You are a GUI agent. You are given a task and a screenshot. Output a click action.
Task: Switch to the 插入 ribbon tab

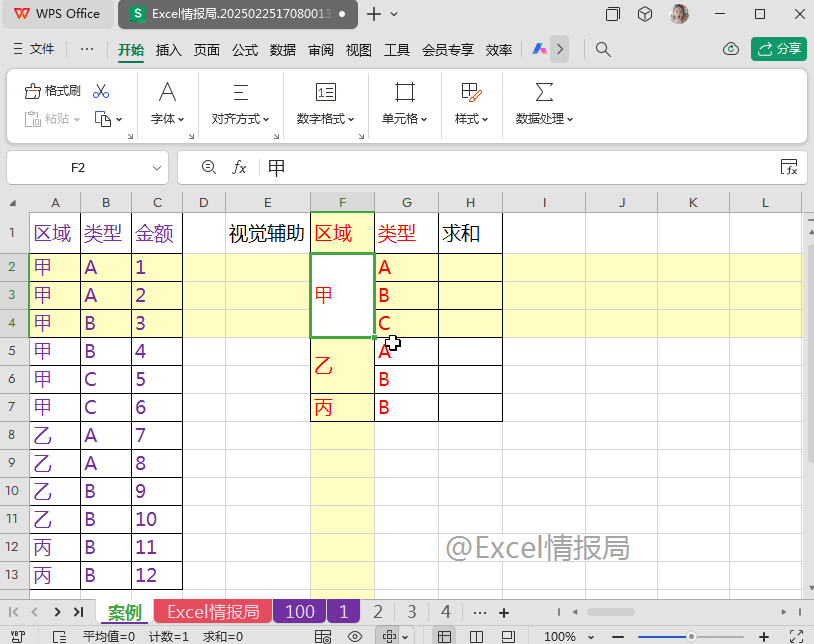pyautogui.click(x=167, y=47)
